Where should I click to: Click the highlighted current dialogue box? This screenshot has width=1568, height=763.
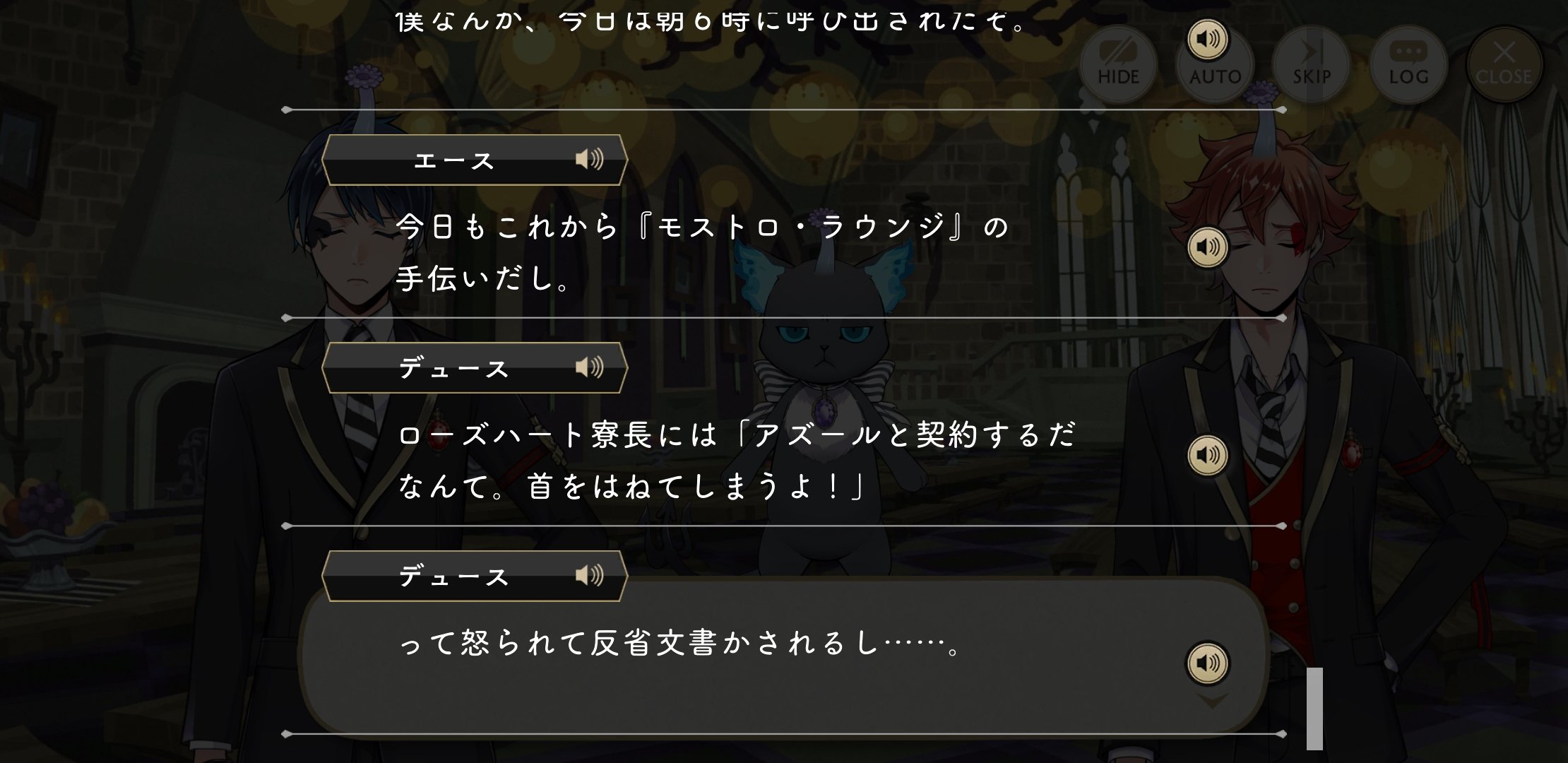[784, 657]
